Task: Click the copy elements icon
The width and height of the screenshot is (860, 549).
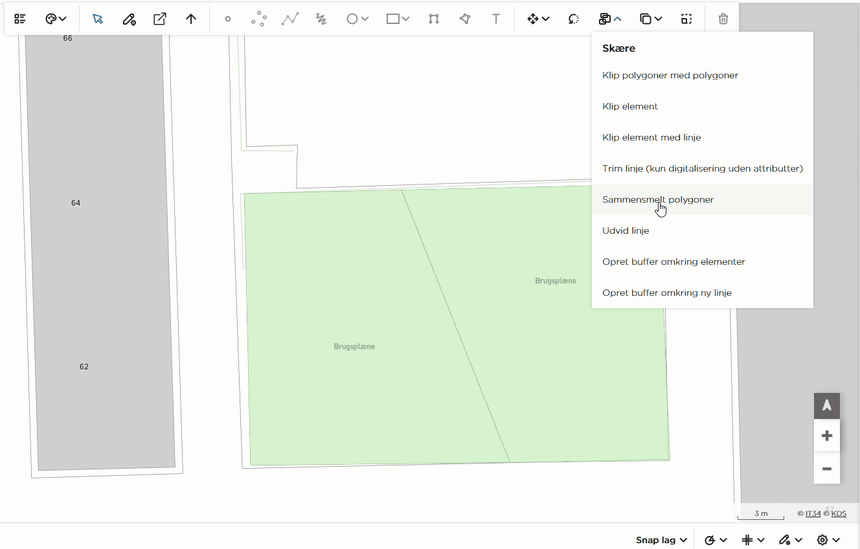Action: click(646, 19)
